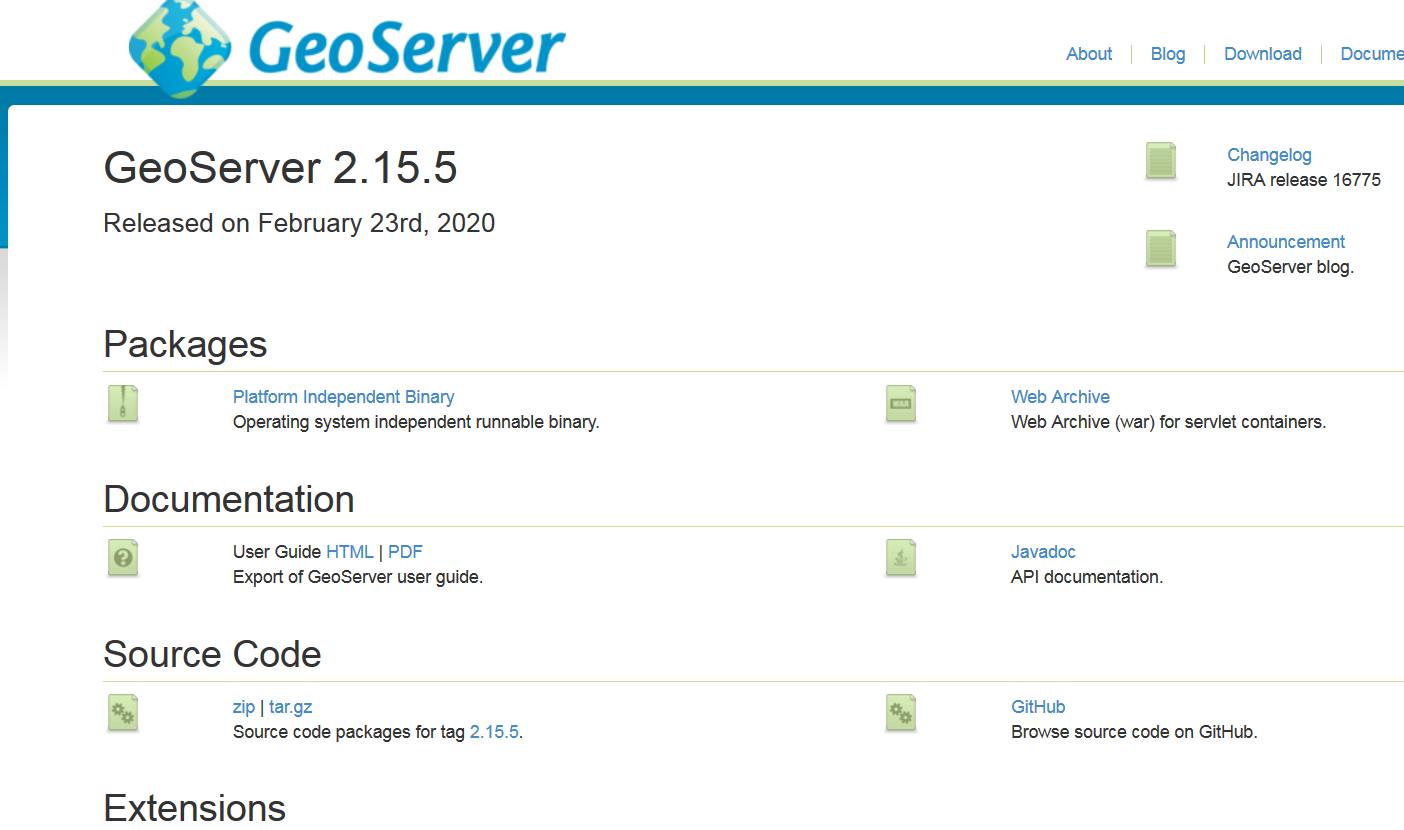Screen dimensions: 1404x830
Task: Click the GeoServer 2.15.5 page heading
Action: click(281, 168)
